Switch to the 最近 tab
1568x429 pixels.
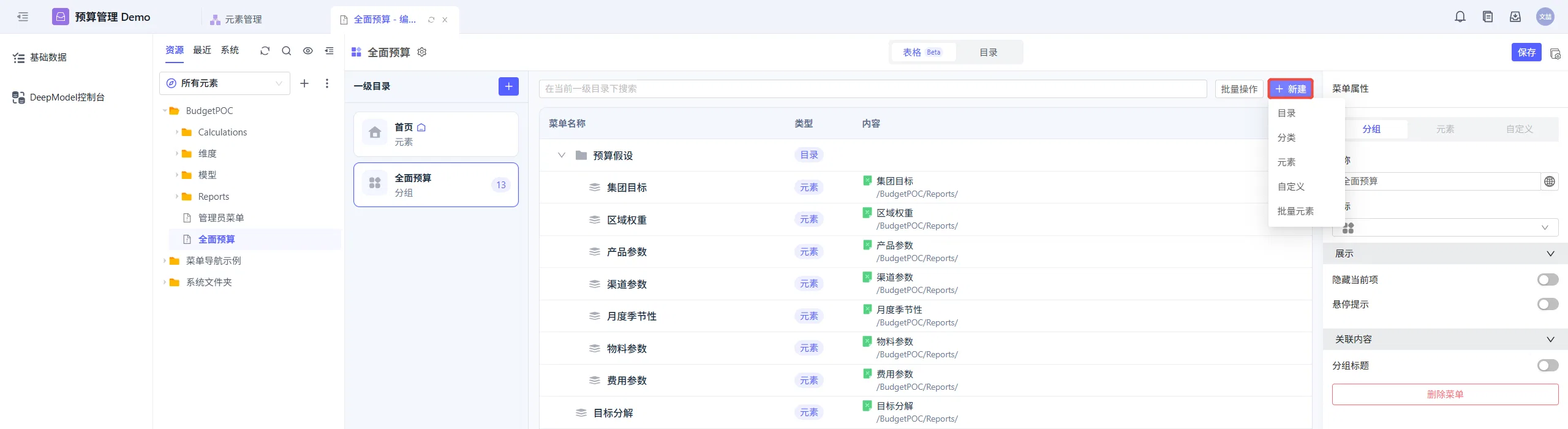202,50
